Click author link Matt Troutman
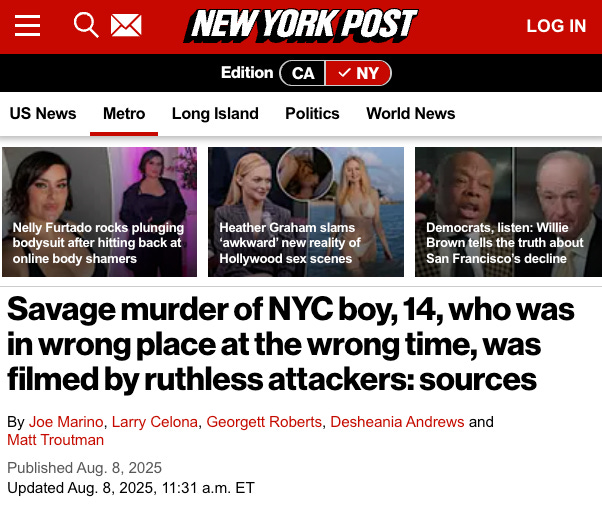This screenshot has width=602, height=506. click(56, 440)
